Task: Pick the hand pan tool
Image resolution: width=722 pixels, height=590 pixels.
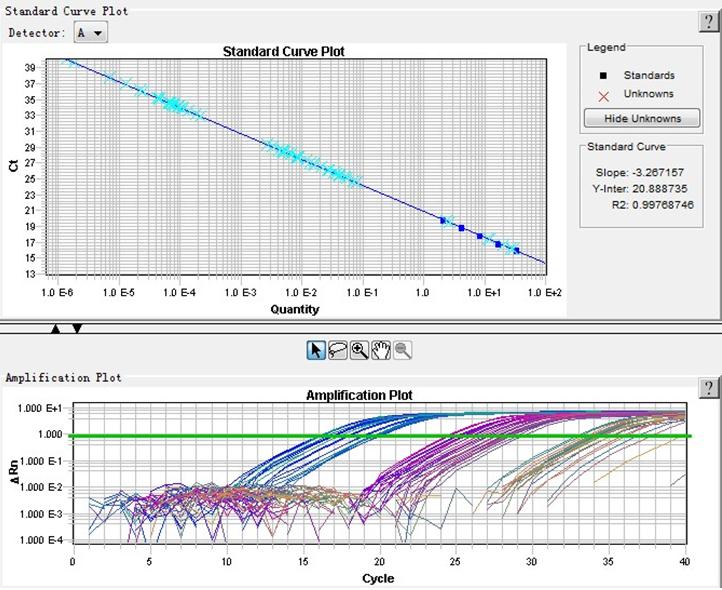Action: point(381,350)
